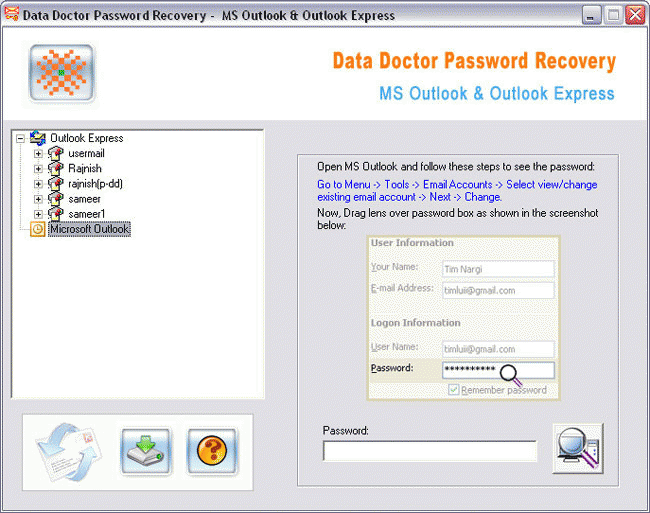Click the 'MS Outlook & Outlook Express' subtitle
This screenshot has width=650, height=513.
[x=497, y=93]
